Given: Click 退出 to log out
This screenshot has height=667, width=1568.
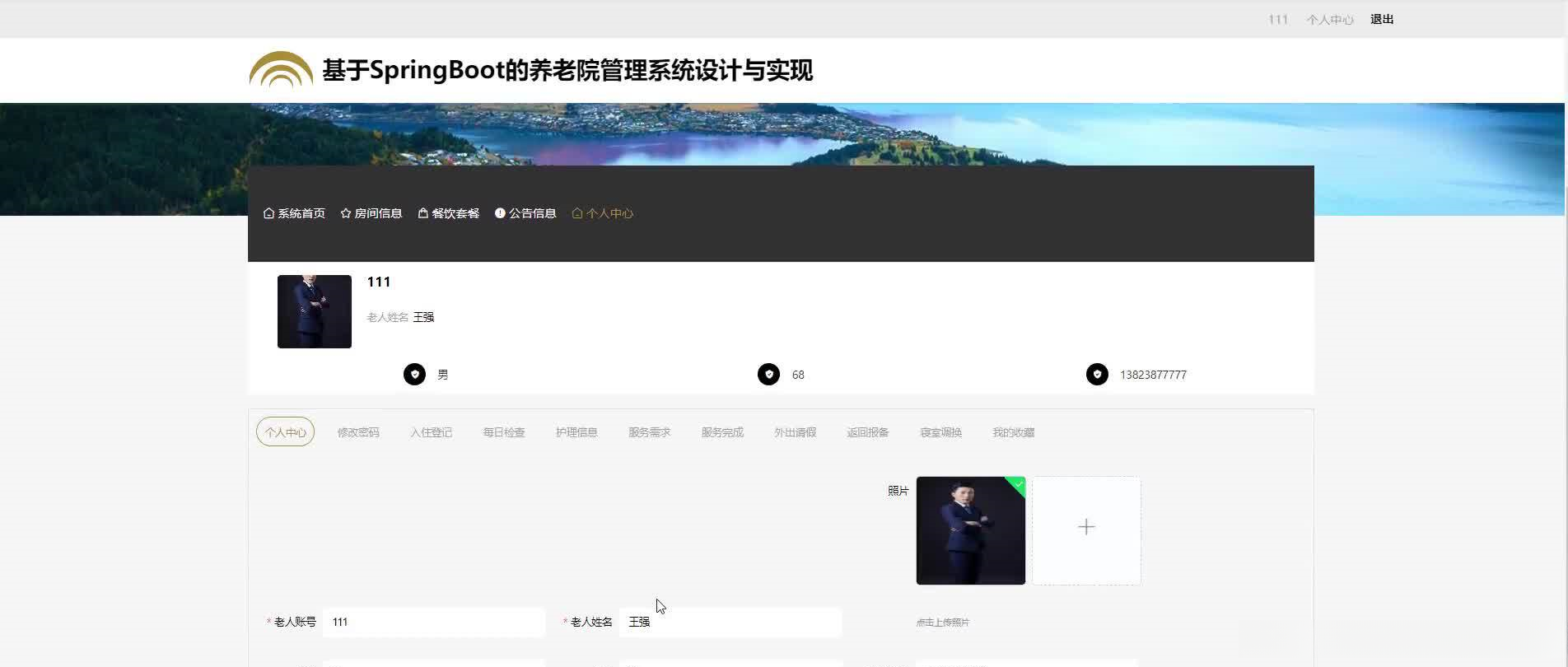Looking at the screenshot, I should (x=1382, y=19).
